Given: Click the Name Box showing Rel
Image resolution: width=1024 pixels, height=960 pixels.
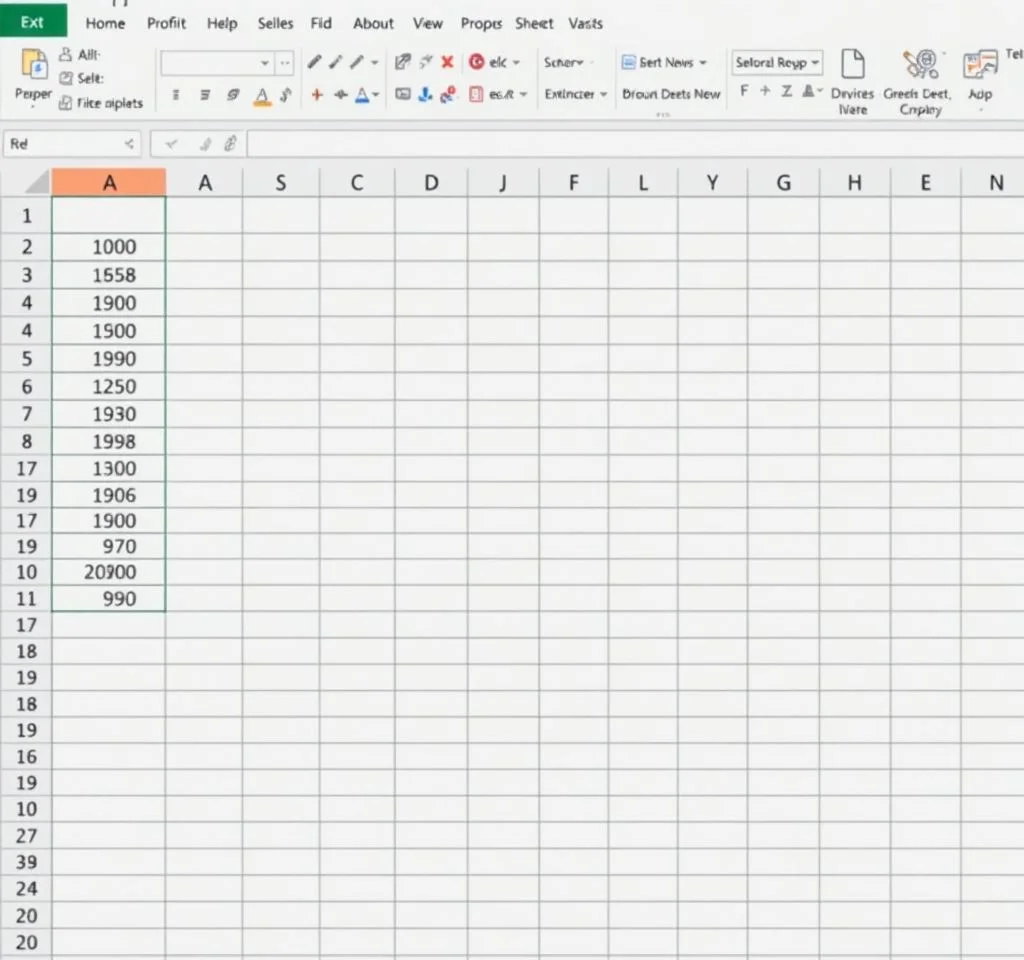Looking at the screenshot, I should [70, 144].
